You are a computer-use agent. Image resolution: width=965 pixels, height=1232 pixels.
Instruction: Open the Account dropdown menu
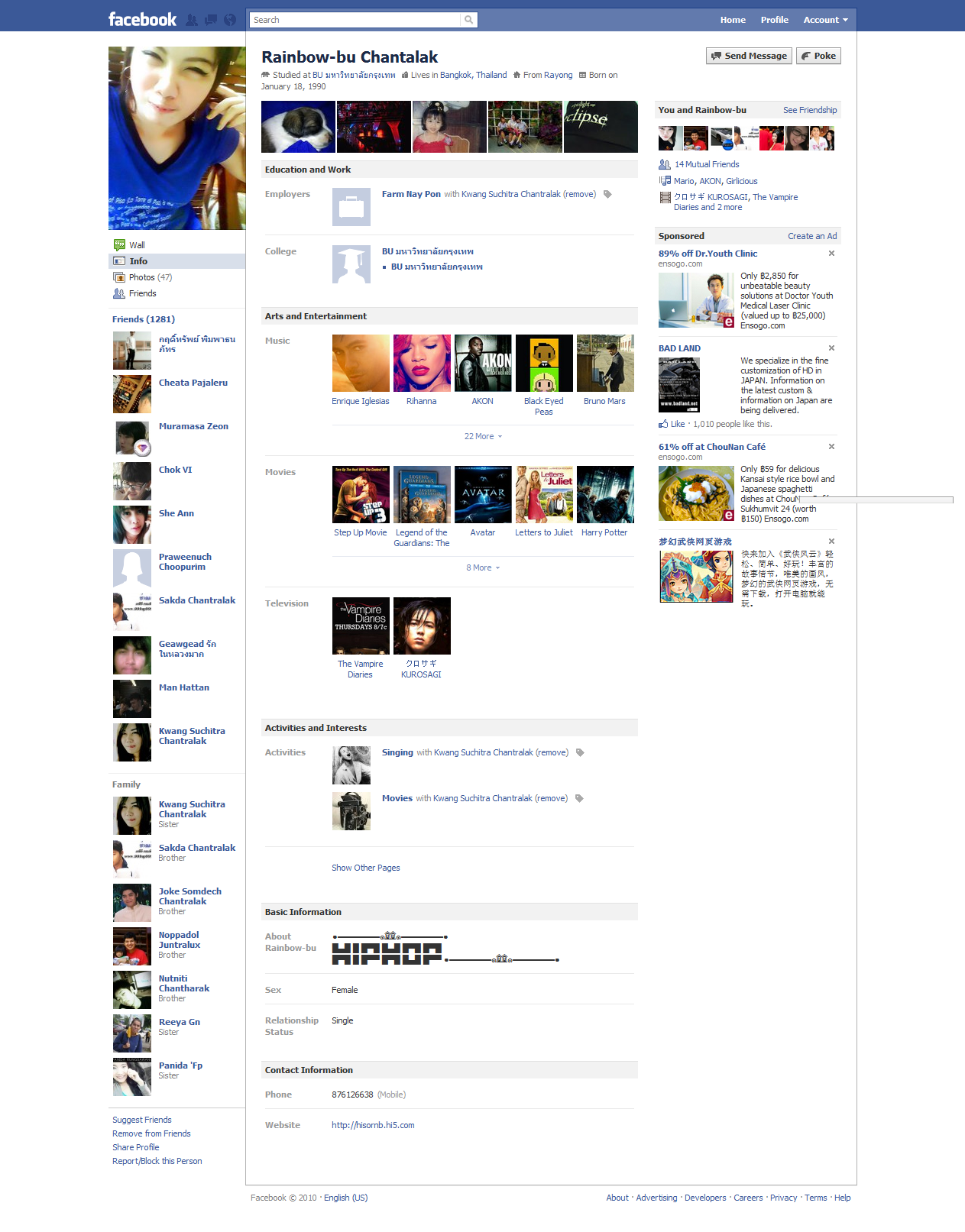pyautogui.click(x=825, y=20)
